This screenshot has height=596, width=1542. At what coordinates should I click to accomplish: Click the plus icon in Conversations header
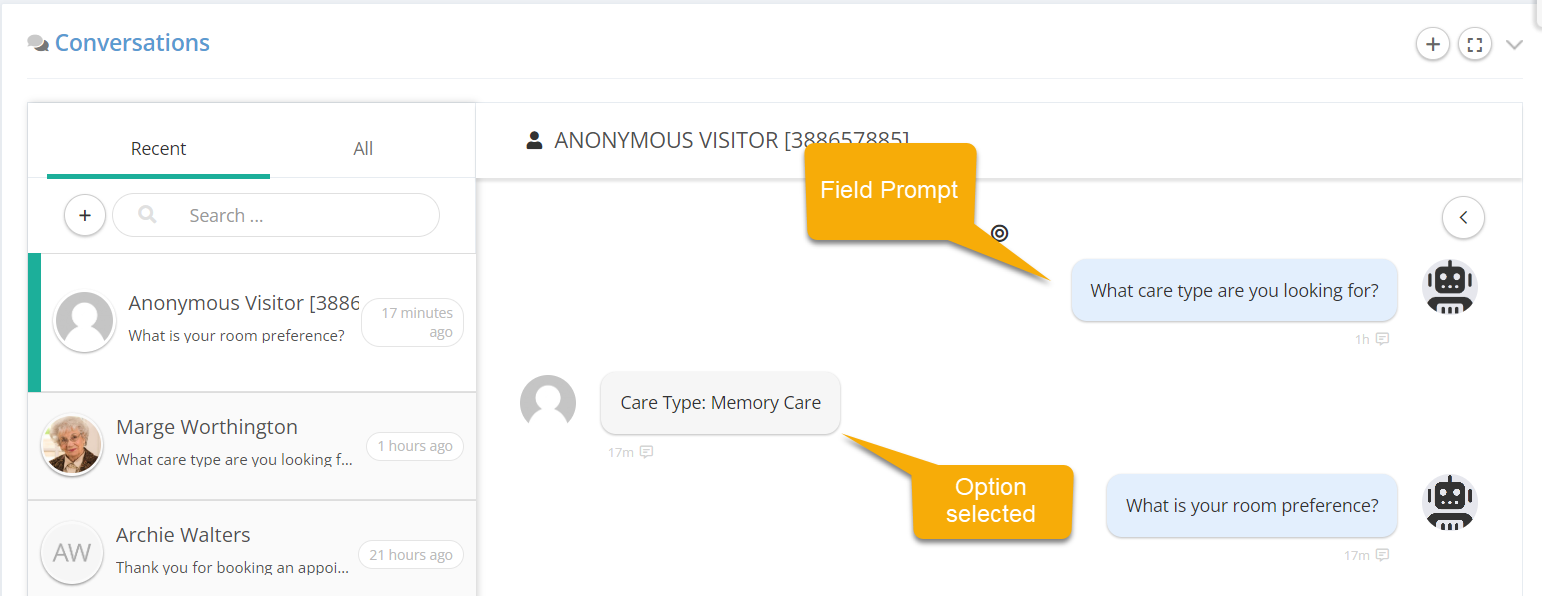click(x=1433, y=44)
